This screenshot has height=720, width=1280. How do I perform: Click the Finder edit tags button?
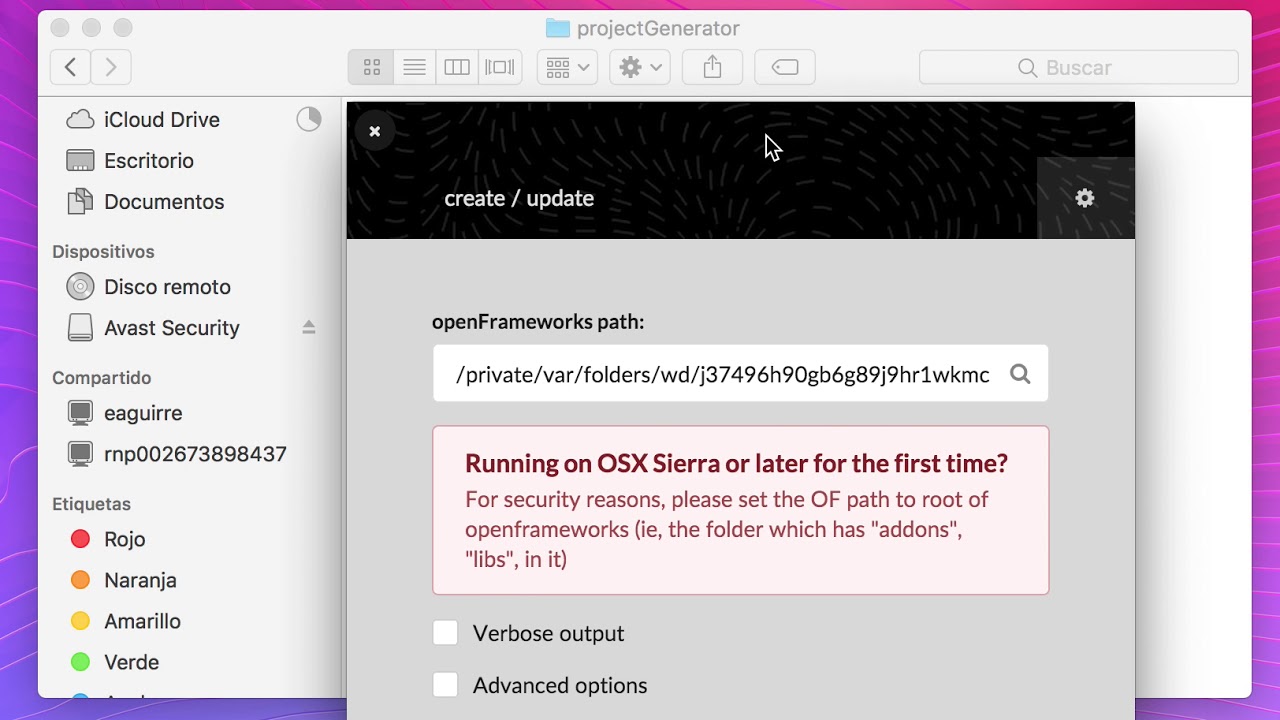[x=785, y=67]
